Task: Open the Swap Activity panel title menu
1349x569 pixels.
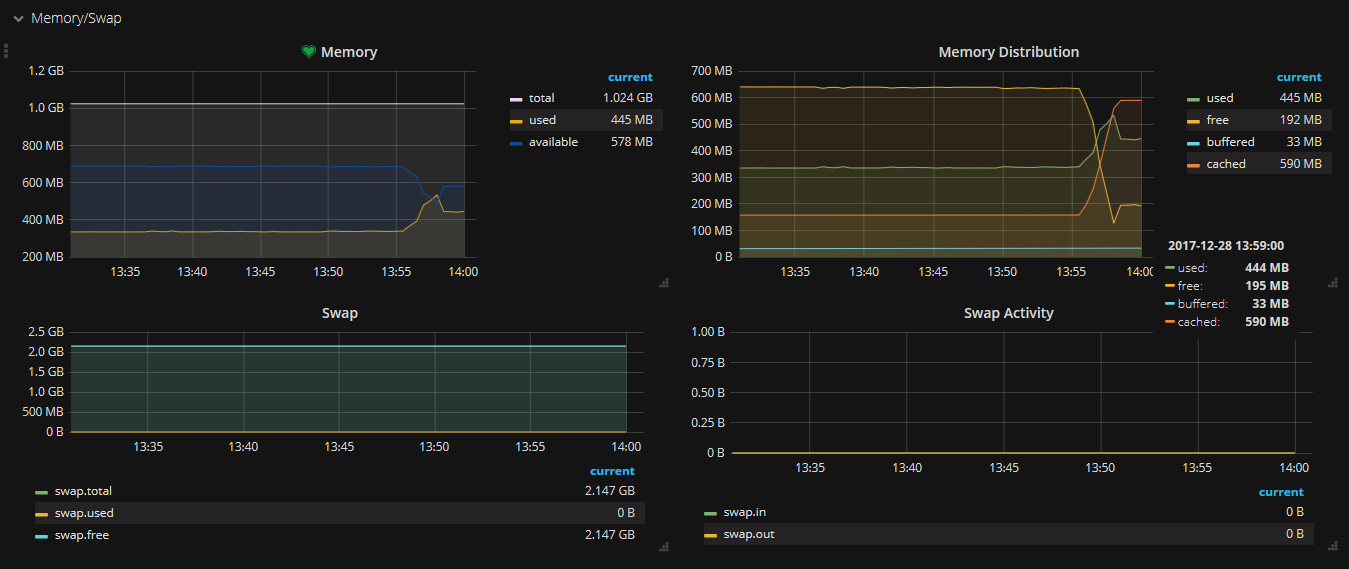Action: tap(1008, 313)
